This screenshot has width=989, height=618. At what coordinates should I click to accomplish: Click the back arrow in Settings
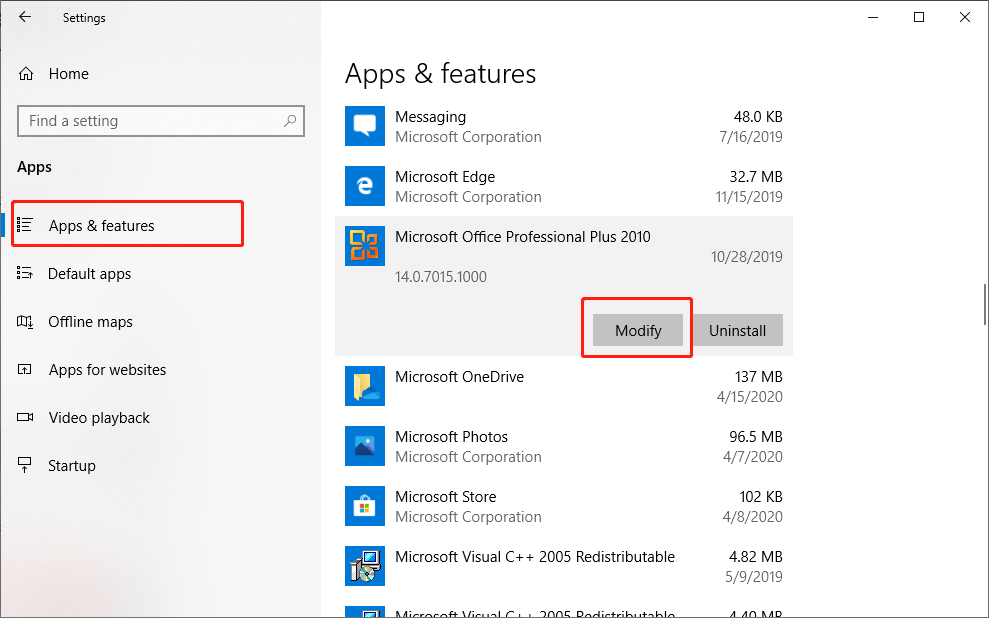pyautogui.click(x=25, y=17)
